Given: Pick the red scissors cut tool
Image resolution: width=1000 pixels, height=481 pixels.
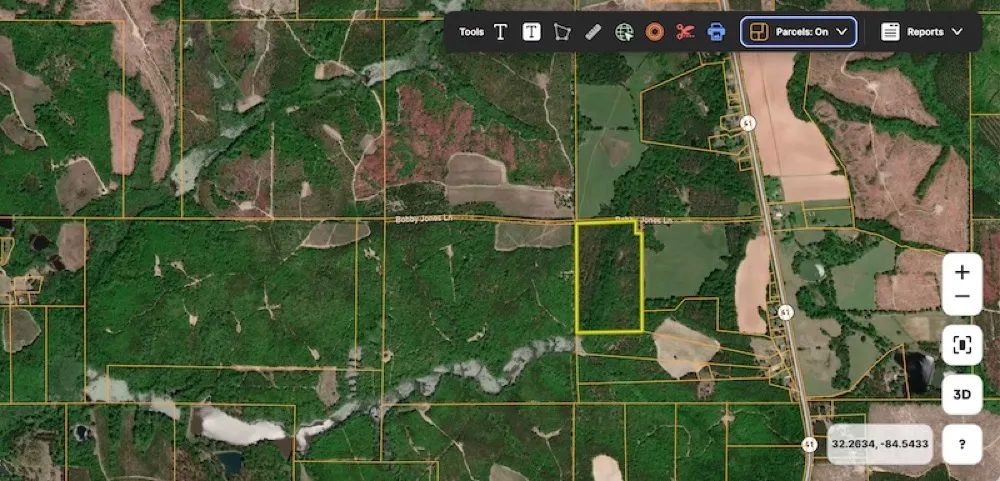Looking at the screenshot, I should [685, 32].
